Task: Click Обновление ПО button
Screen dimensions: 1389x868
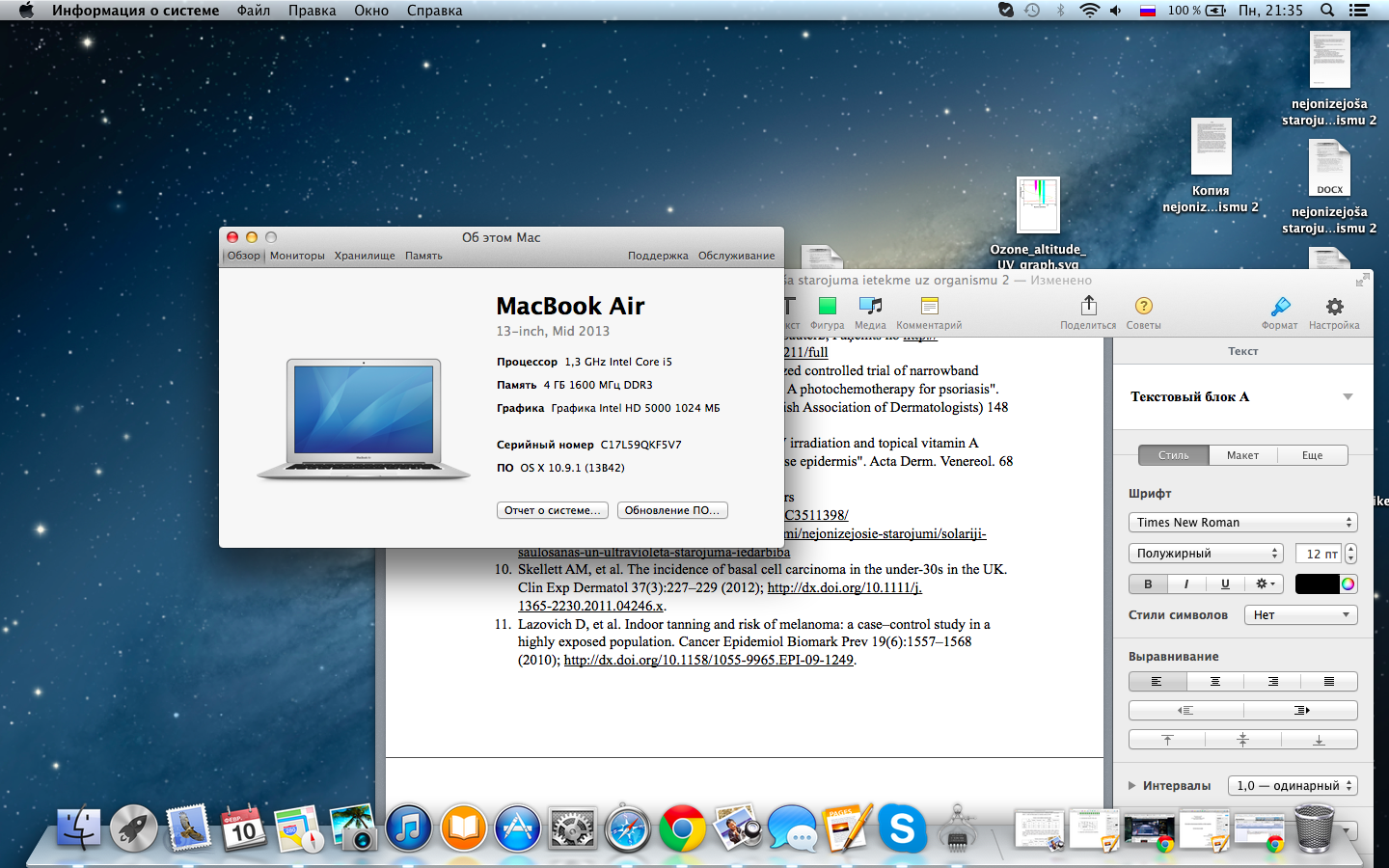Action: coord(672,510)
